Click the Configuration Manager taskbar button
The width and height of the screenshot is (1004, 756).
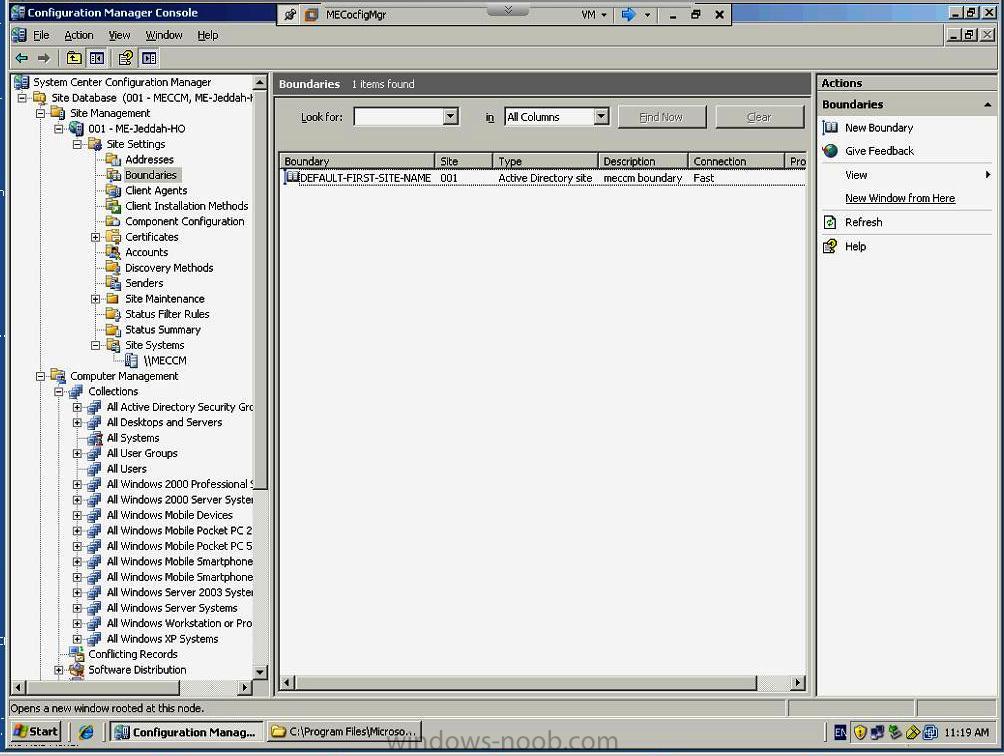[x=186, y=732]
